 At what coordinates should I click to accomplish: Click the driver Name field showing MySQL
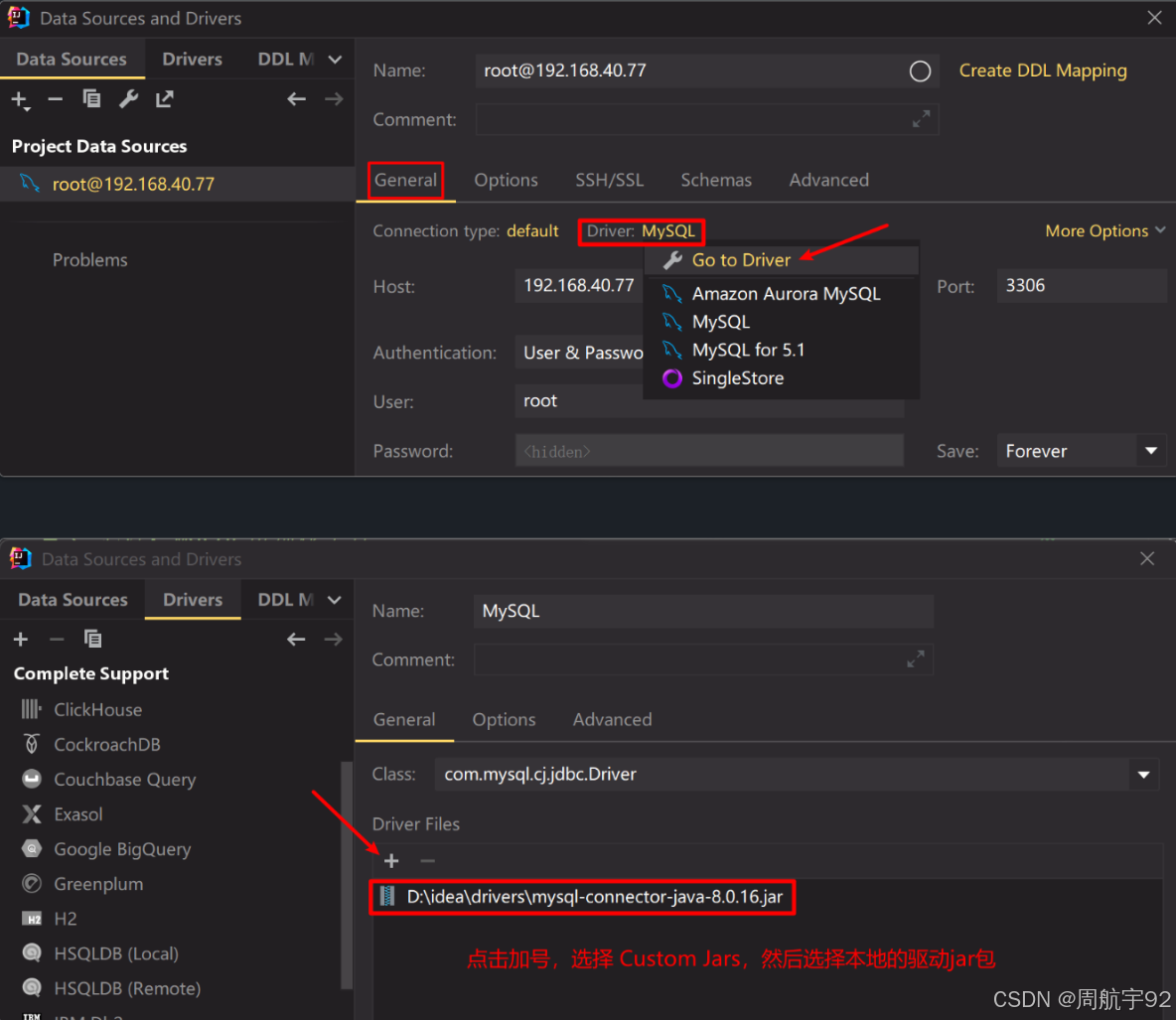(x=703, y=611)
